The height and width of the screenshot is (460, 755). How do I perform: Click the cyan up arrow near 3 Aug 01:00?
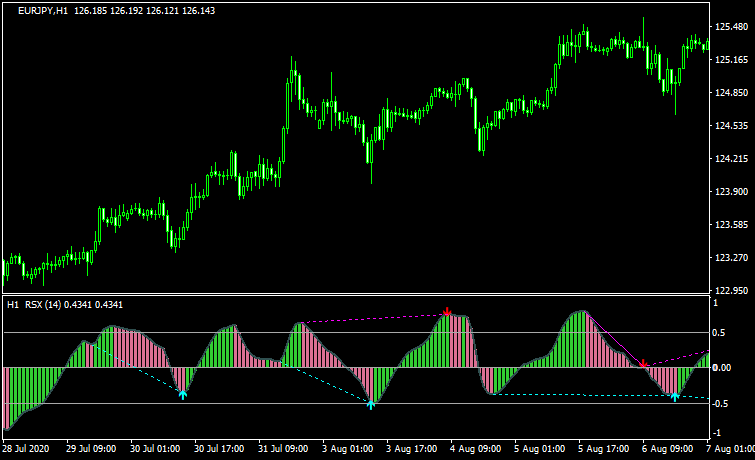click(x=371, y=404)
